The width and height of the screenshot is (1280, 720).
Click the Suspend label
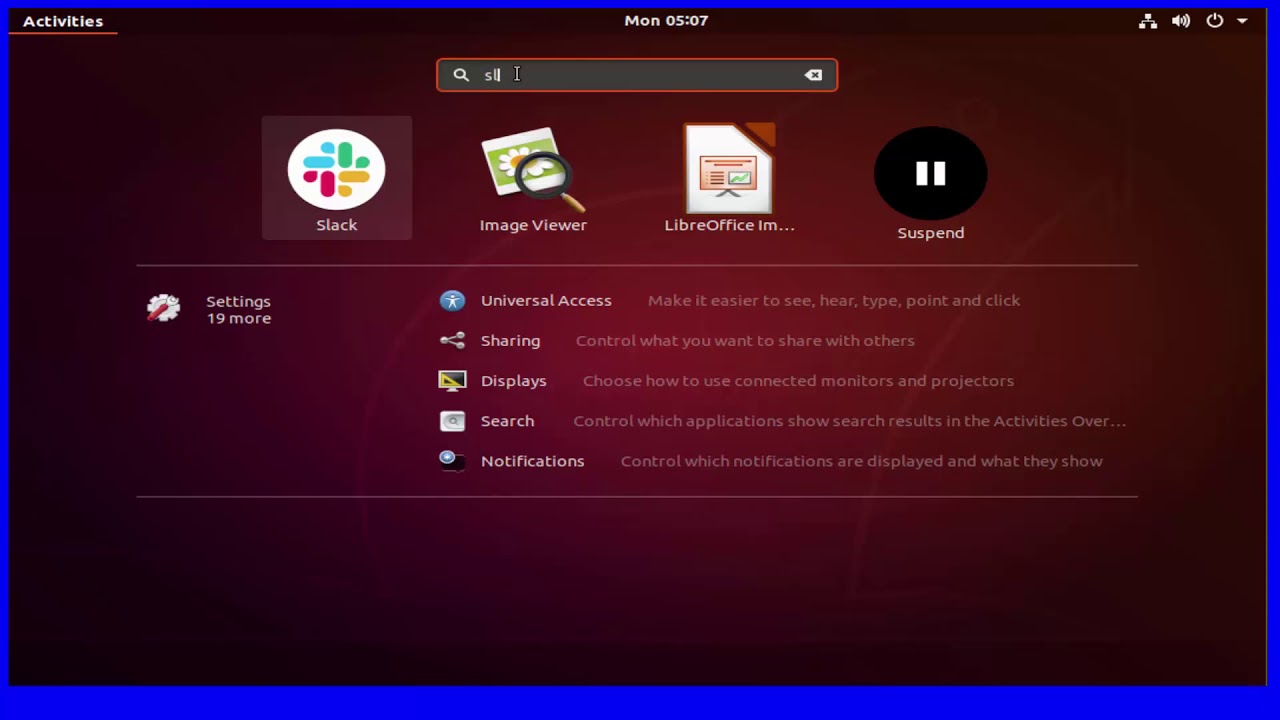tap(930, 233)
